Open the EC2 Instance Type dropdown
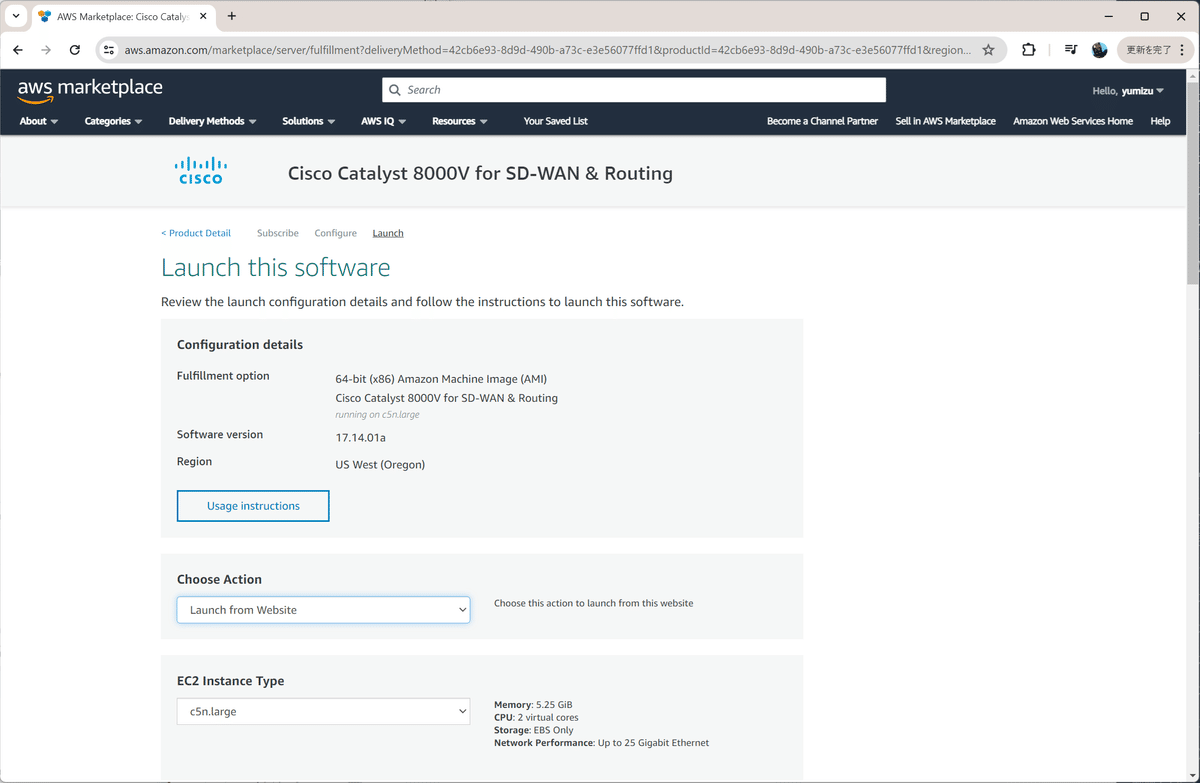The width and height of the screenshot is (1200, 783). pos(322,711)
